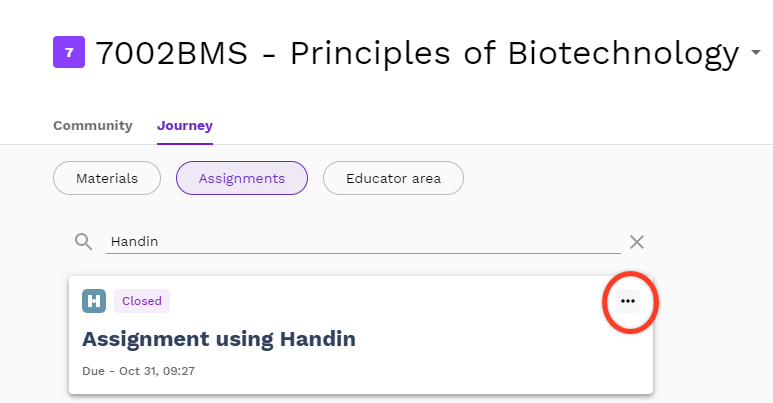Click the Handin H logo icon
This screenshot has width=773, height=403.
[x=94, y=301]
